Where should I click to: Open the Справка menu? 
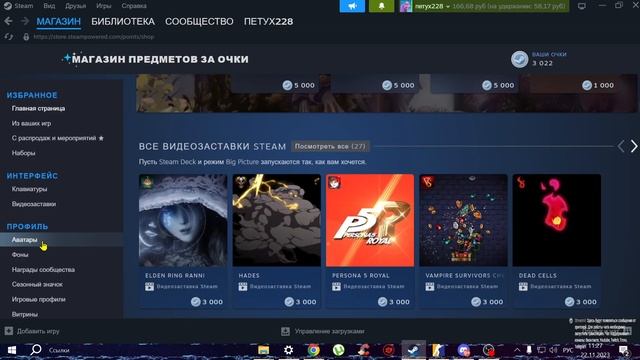(x=134, y=6)
